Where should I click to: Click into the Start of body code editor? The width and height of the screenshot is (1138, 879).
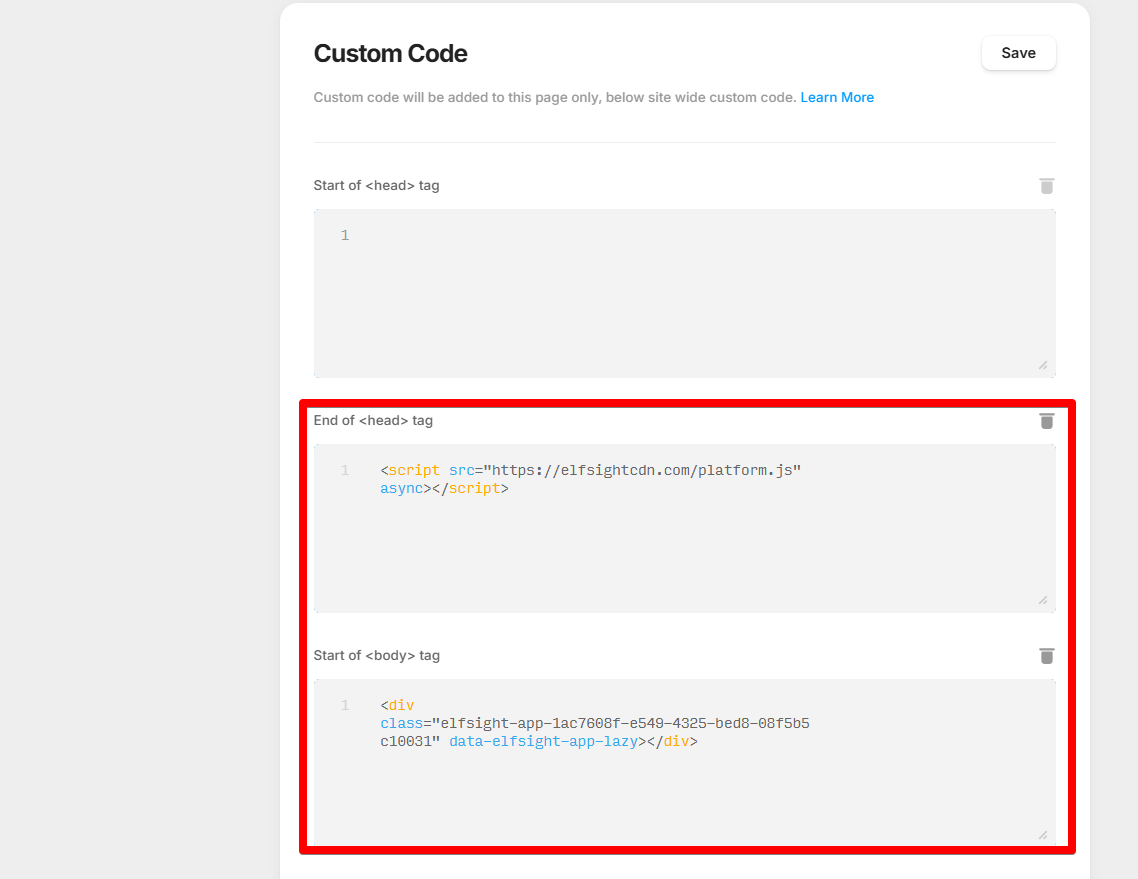point(684,762)
